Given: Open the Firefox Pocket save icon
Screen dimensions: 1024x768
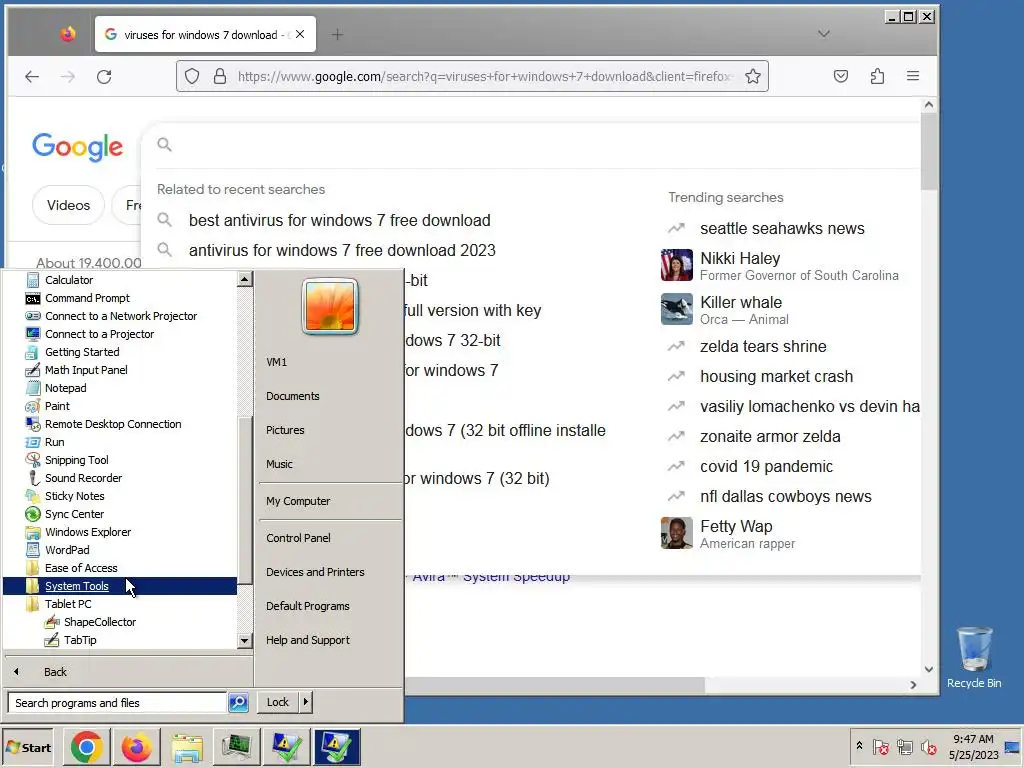Looking at the screenshot, I should pos(840,76).
